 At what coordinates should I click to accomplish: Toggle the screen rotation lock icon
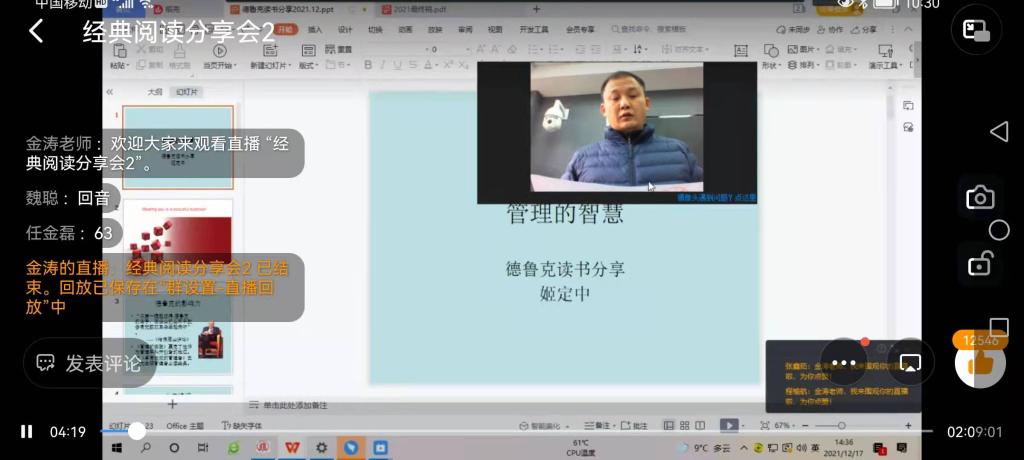point(980,264)
